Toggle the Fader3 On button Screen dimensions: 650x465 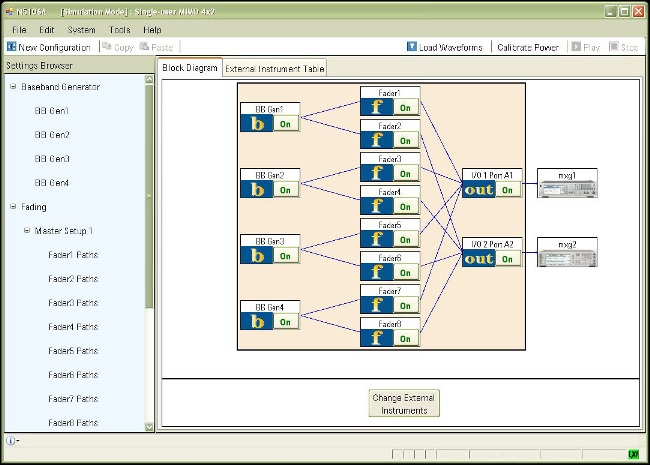(x=405, y=173)
